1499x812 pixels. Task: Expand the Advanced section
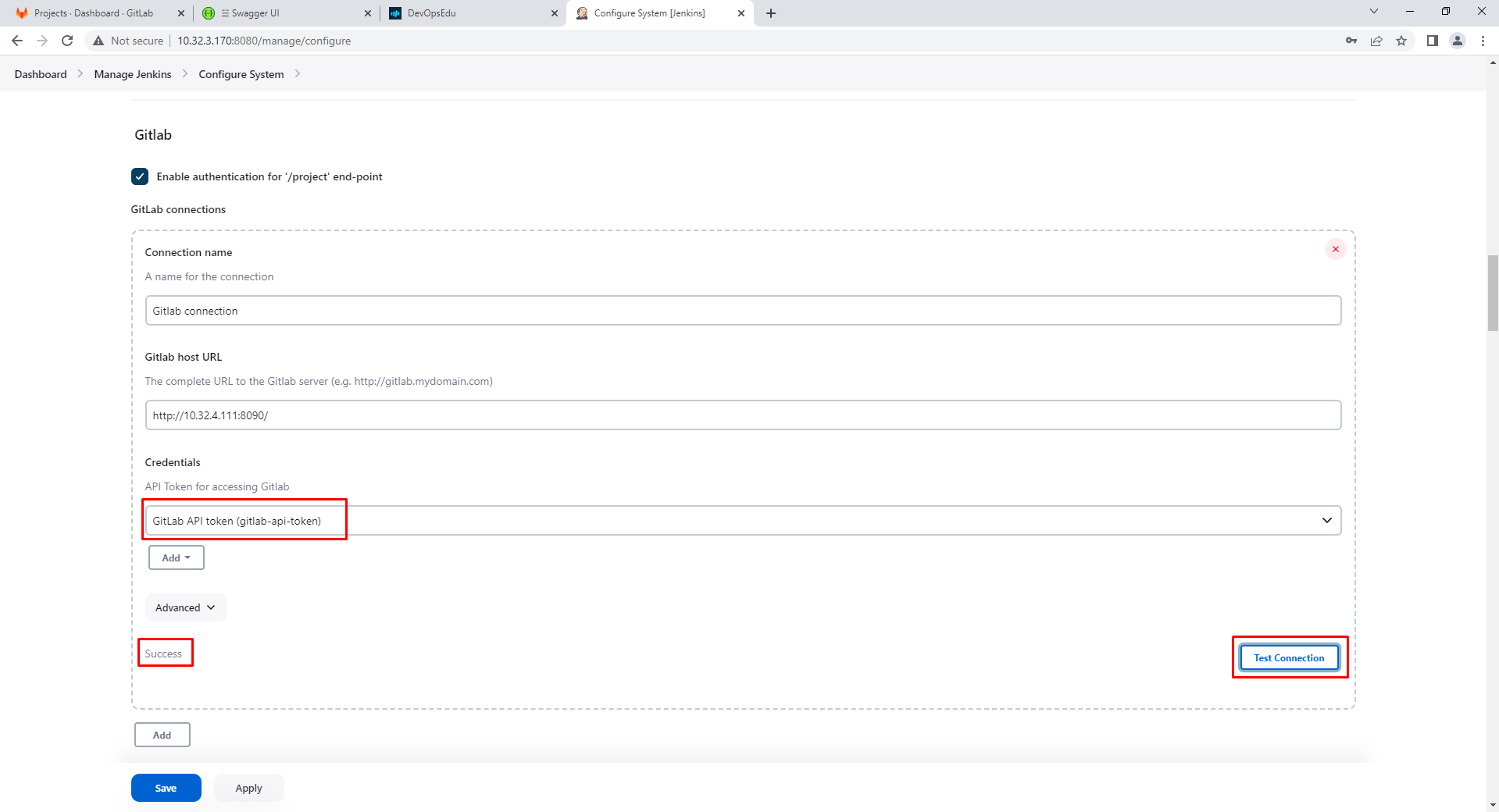click(x=186, y=607)
